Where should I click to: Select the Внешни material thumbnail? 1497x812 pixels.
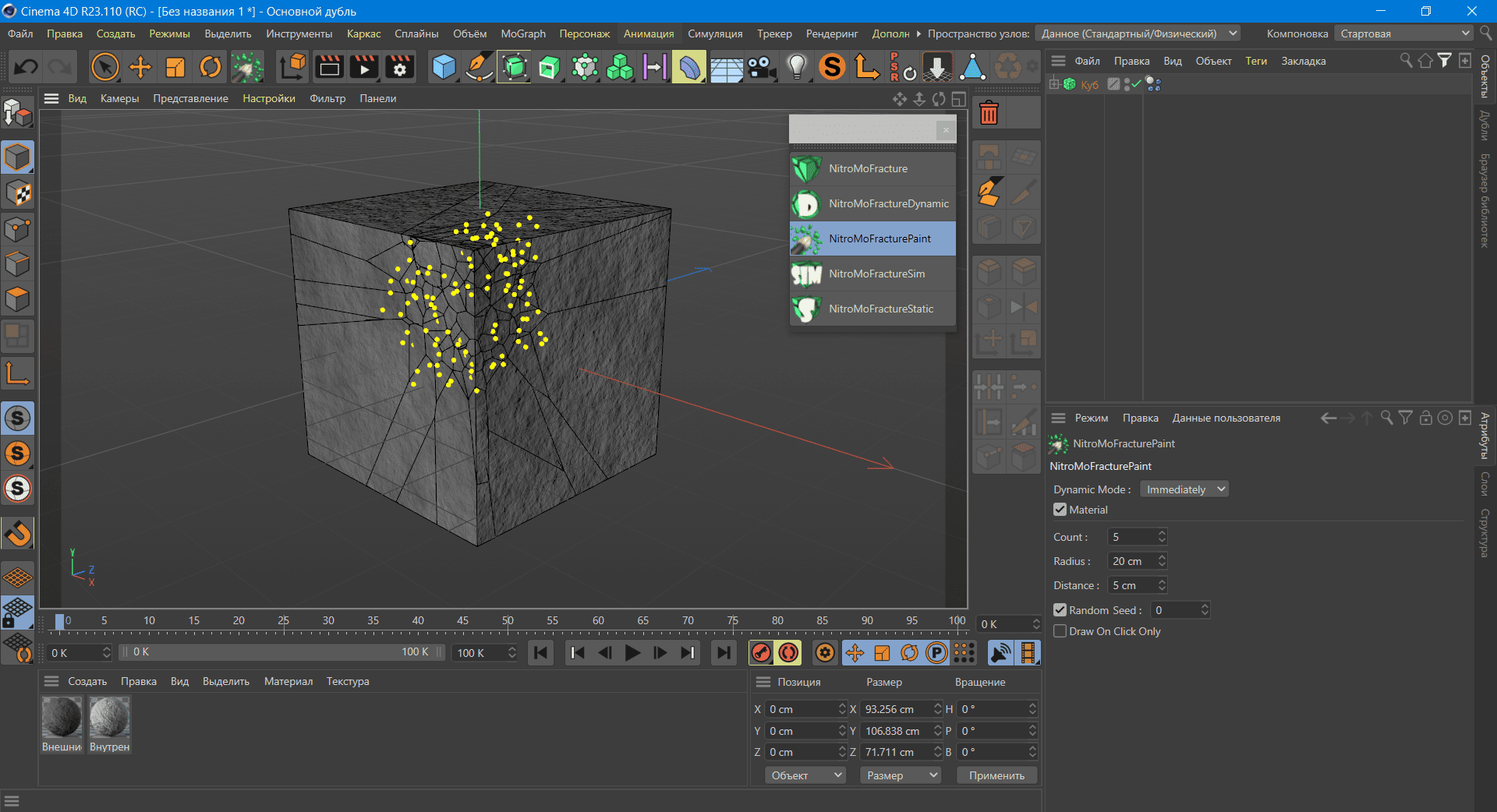pos(62,725)
